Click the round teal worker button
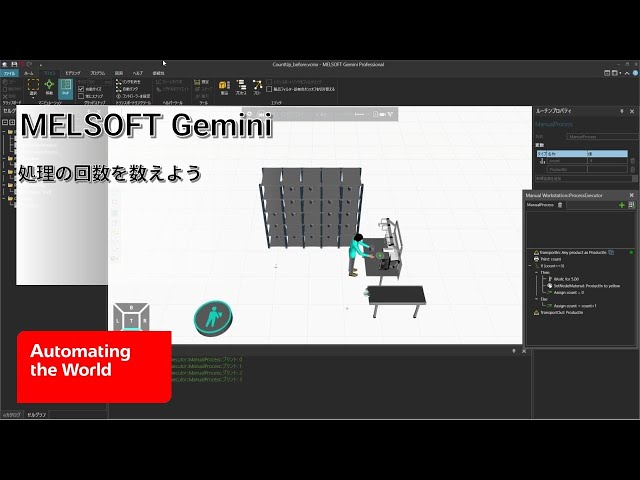The height and width of the screenshot is (480, 640). [x=213, y=318]
